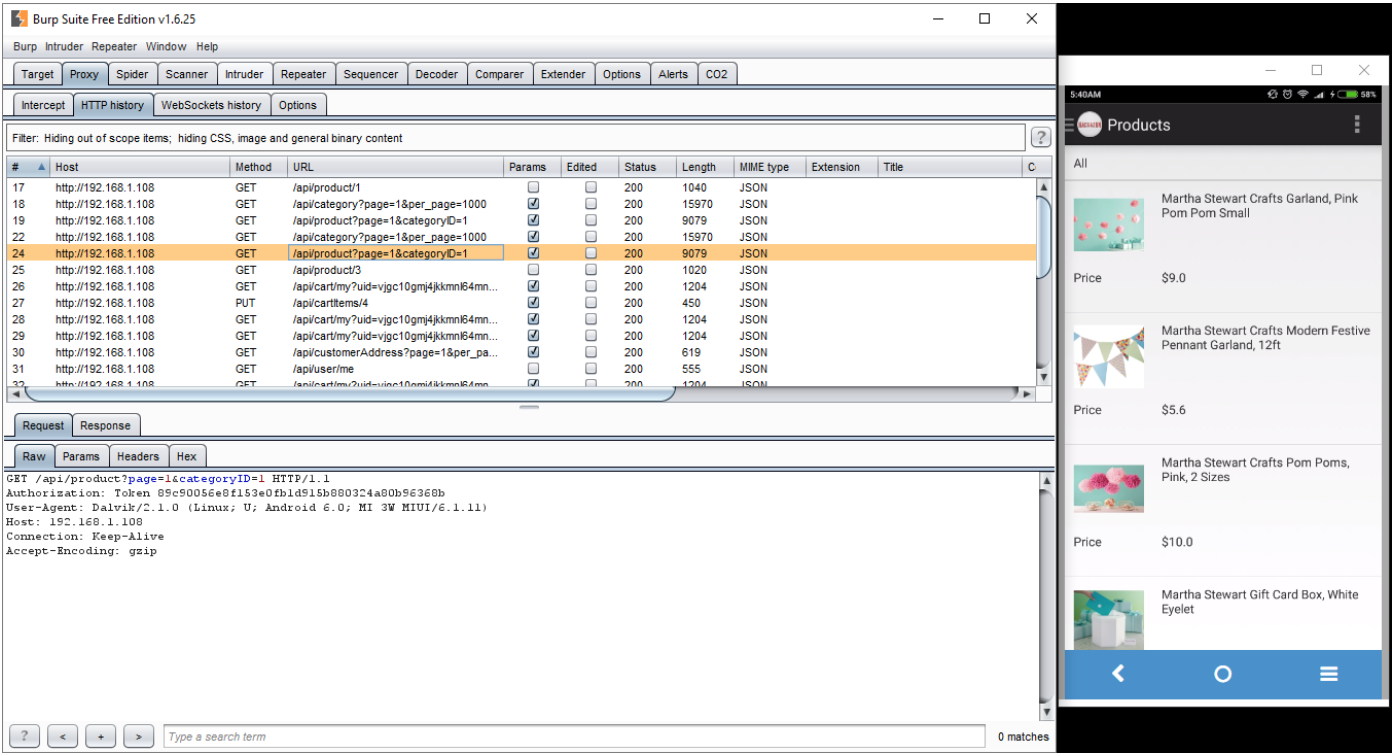The height and width of the screenshot is (756, 1392).
Task: Select the PUT /api/cartitems/4 request row
Action: click(x=521, y=303)
